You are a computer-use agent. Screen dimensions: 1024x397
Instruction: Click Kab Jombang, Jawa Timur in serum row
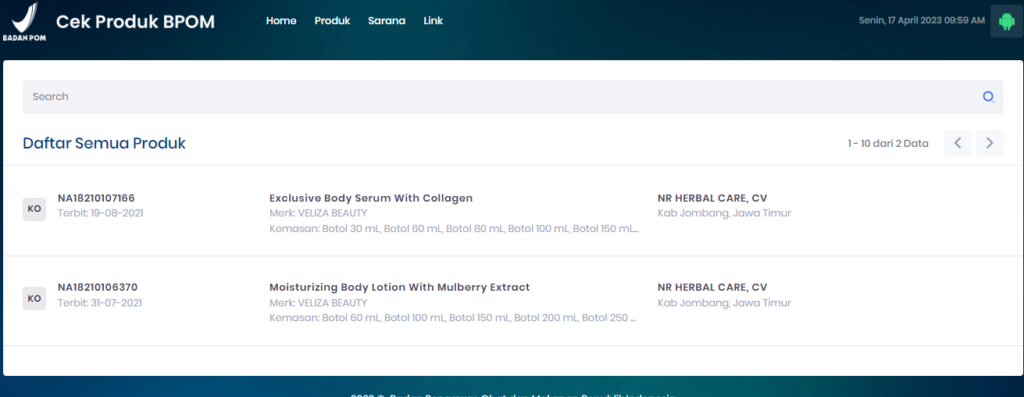point(724,213)
